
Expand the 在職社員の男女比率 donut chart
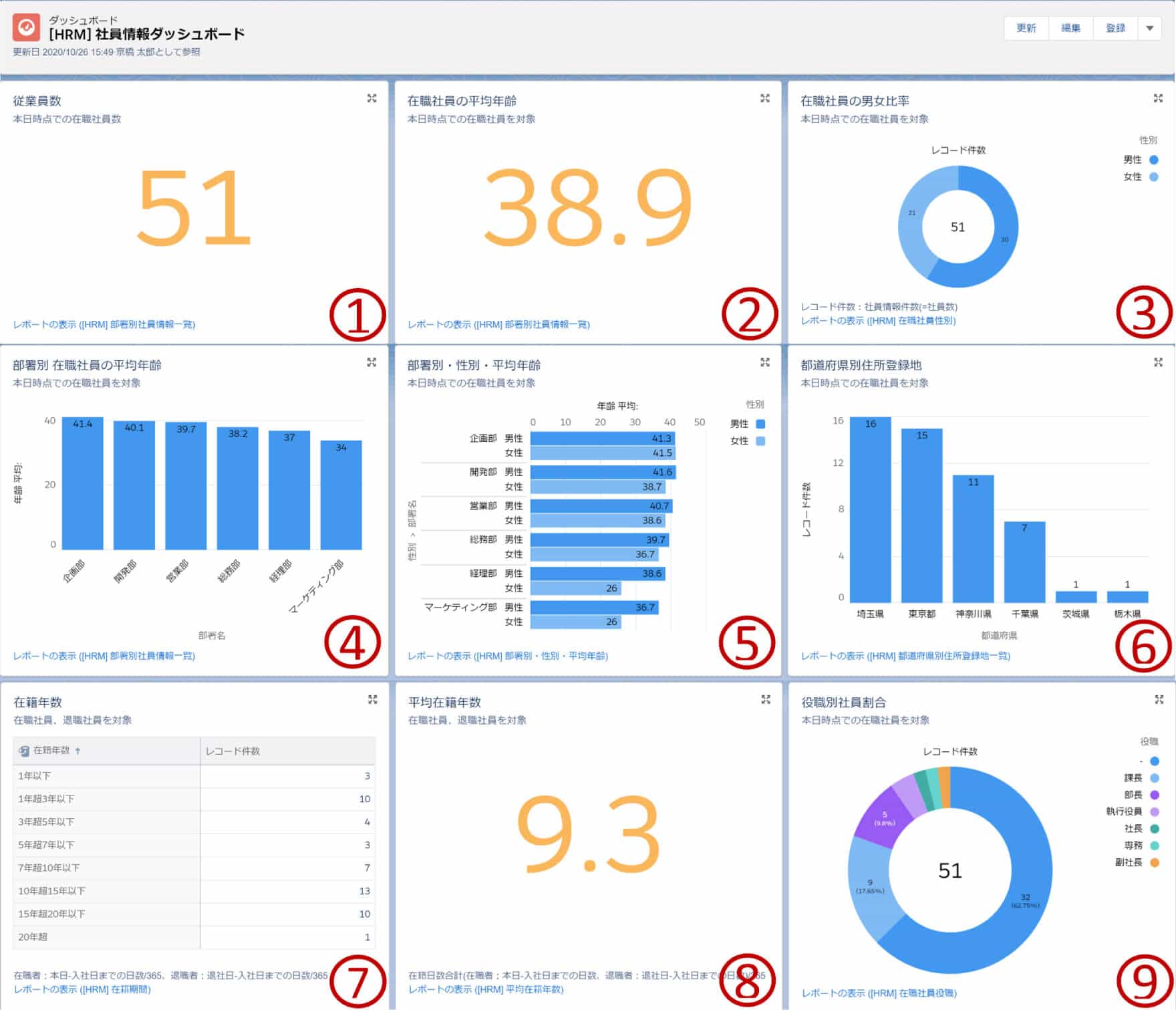(1158, 98)
